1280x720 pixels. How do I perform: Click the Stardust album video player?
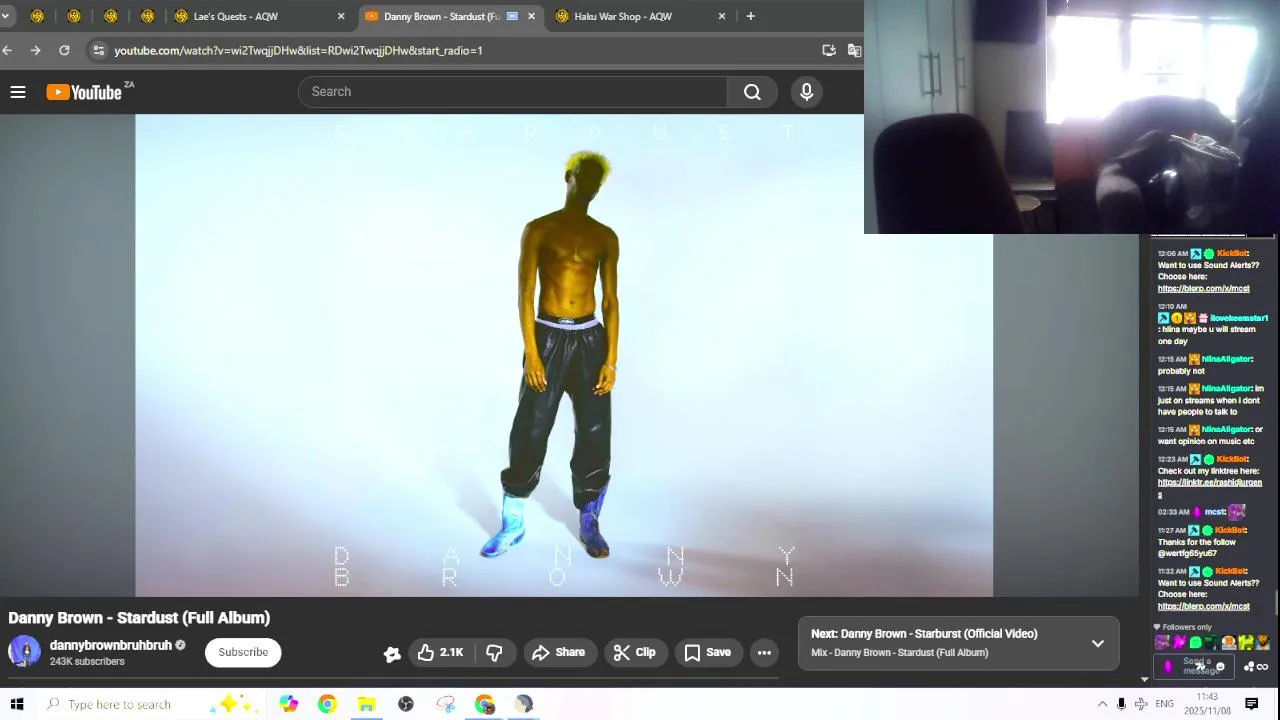tap(564, 355)
